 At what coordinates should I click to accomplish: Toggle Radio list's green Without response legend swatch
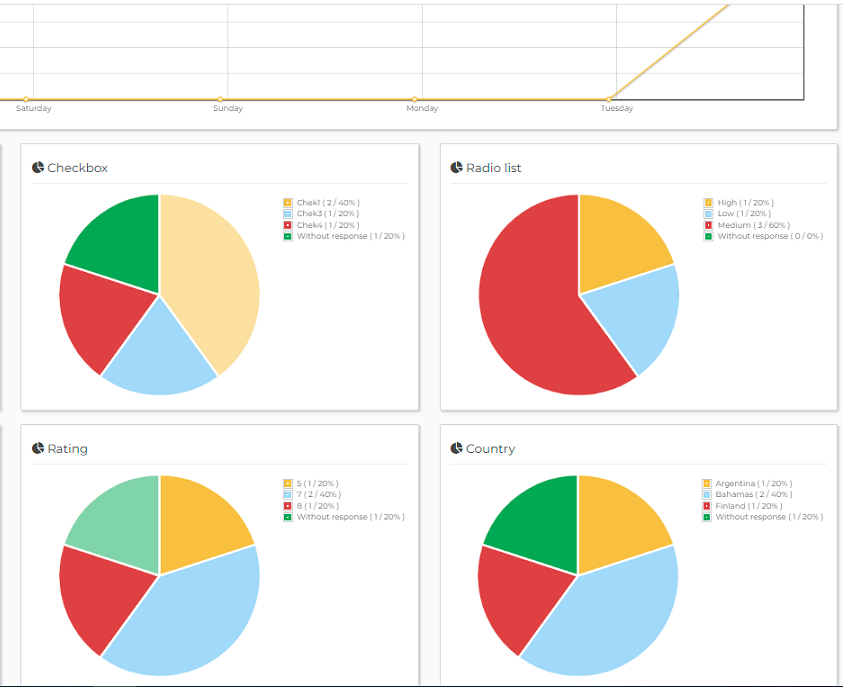coord(708,236)
